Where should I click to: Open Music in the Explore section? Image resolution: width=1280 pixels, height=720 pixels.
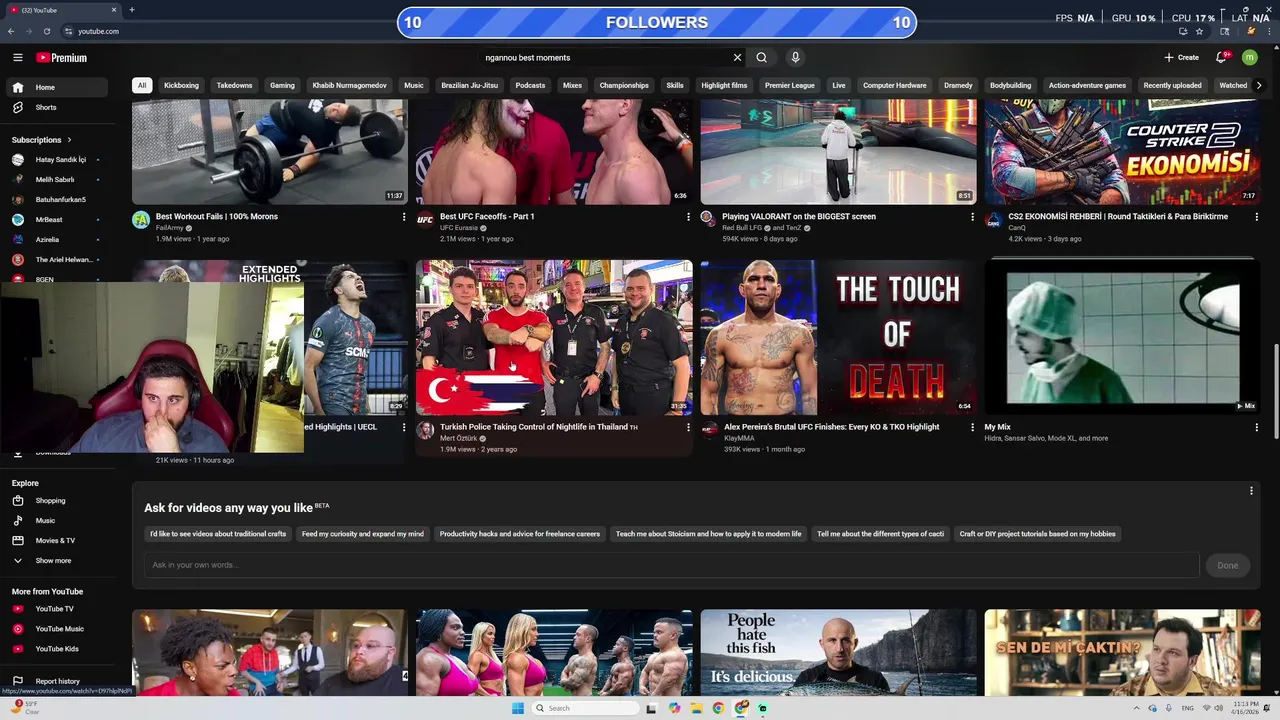click(x=58, y=521)
